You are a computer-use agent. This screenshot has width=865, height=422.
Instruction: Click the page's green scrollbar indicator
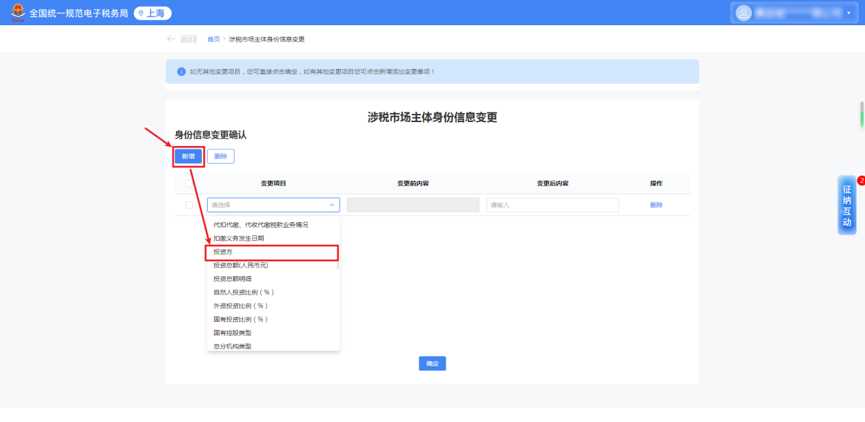click(x=862, y=114)
